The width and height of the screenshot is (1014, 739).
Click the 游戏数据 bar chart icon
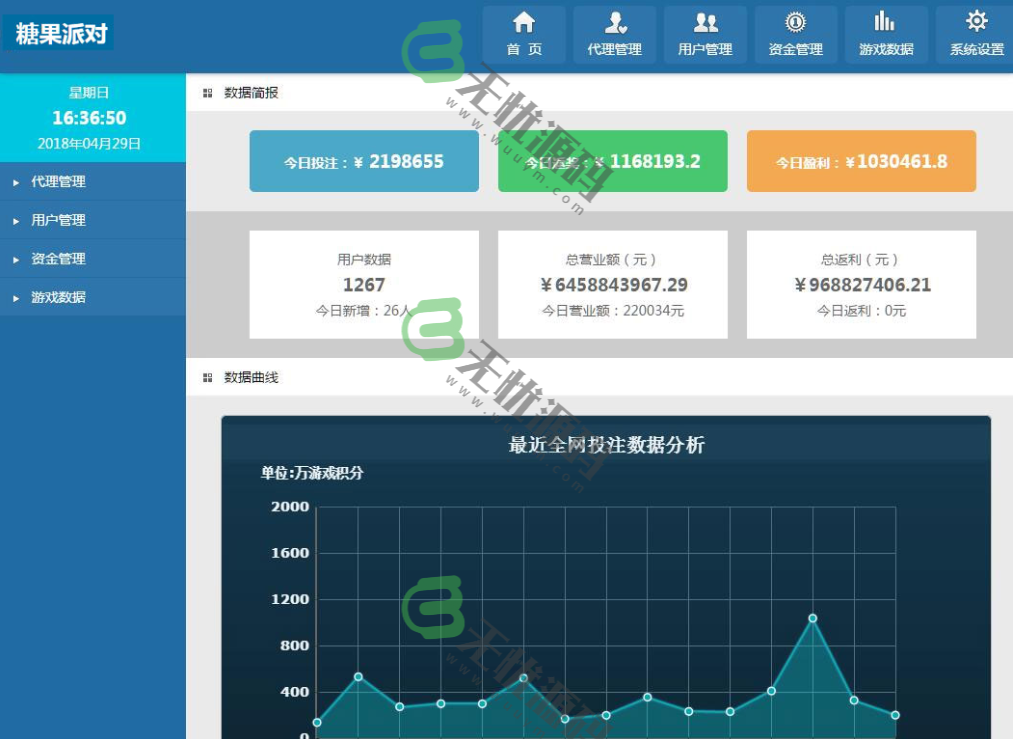pyautogui.click(x=884, y=22)
